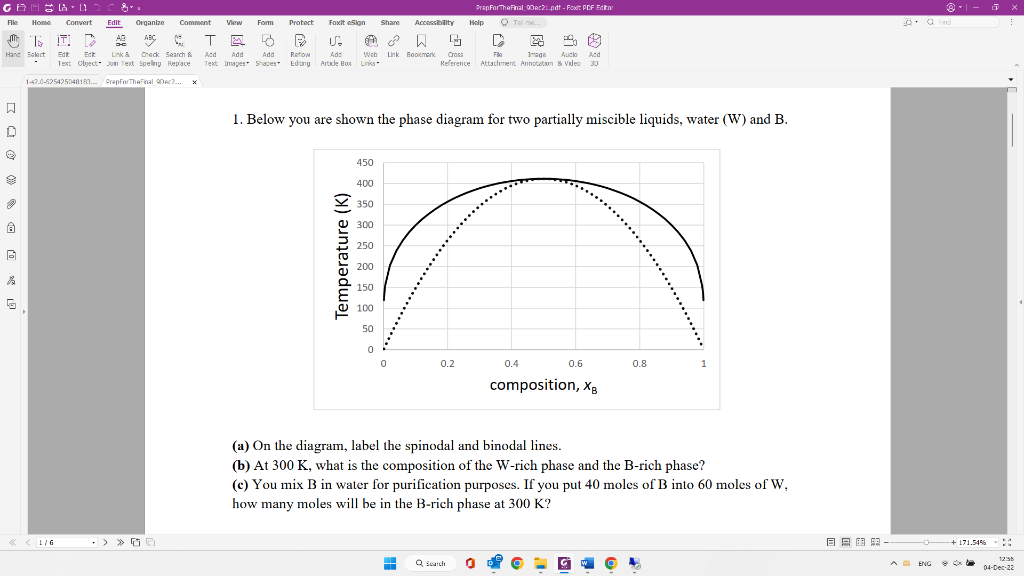Click the Print icon in title bar
Screen dimensions: 1024x576
49,7
